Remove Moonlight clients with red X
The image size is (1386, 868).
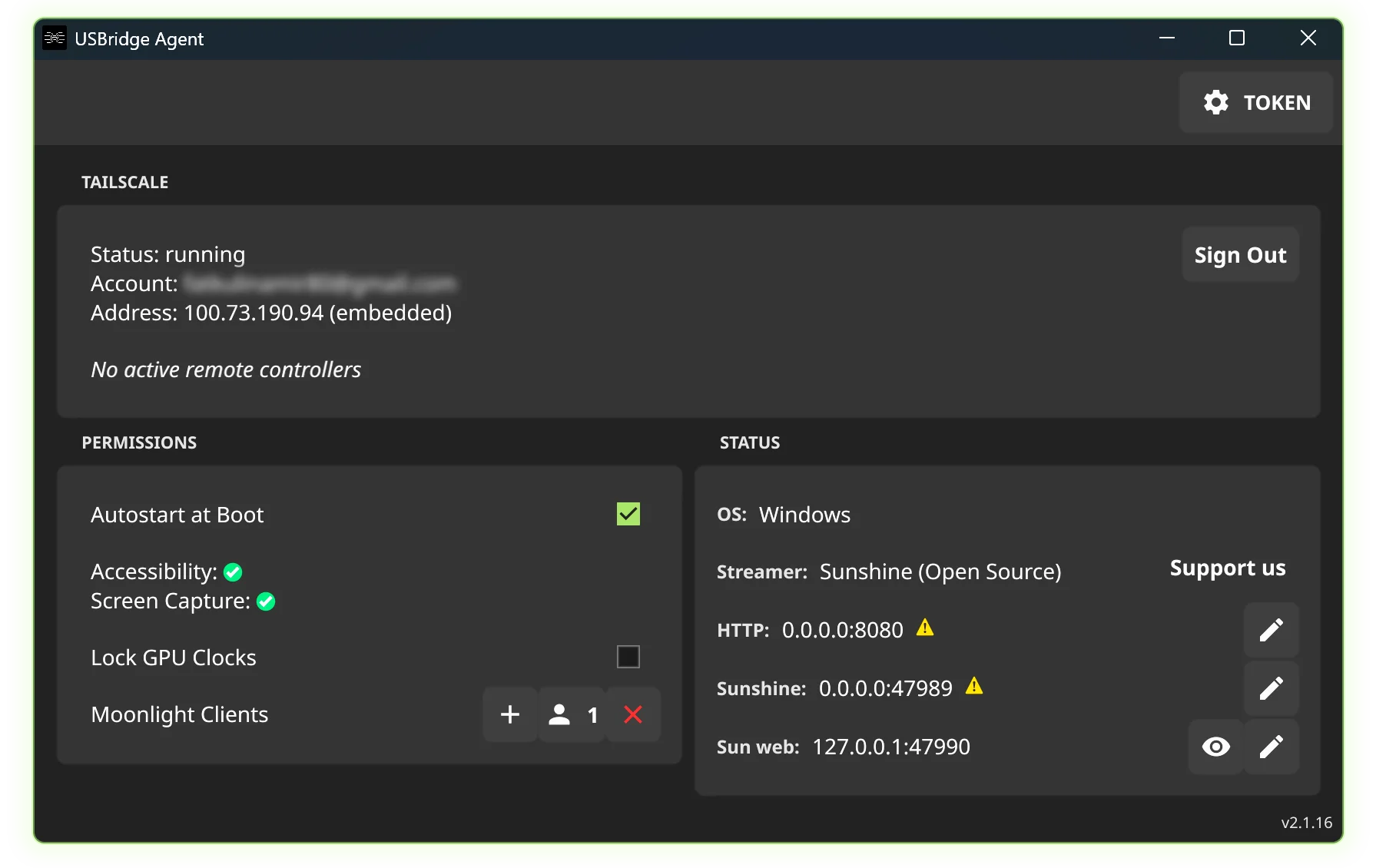coord(633,714)
